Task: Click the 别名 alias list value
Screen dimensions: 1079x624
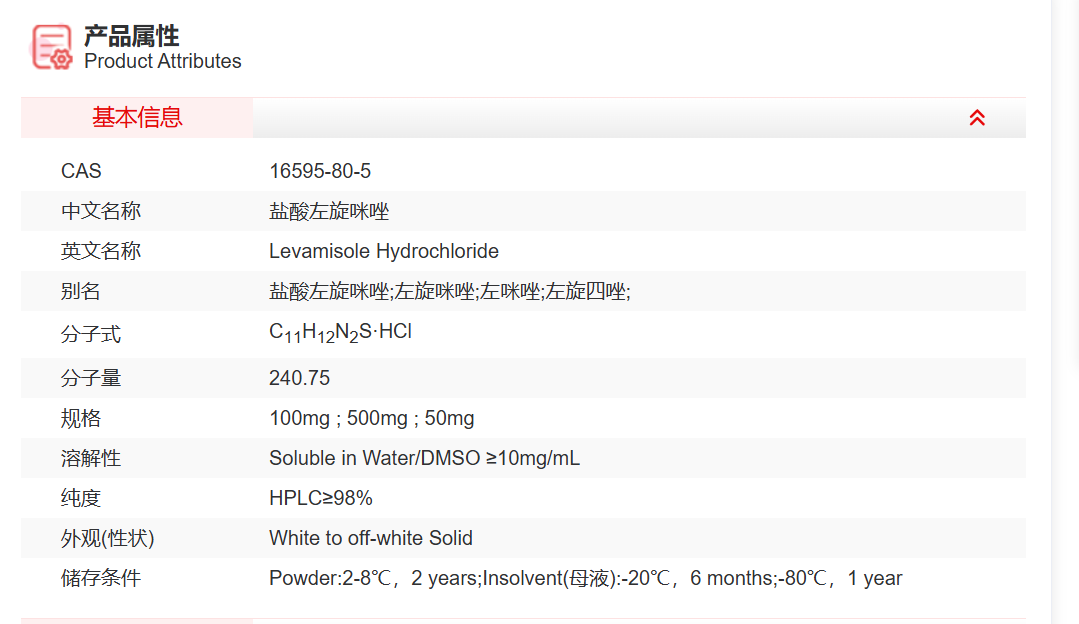Action: tap(449, 291)
